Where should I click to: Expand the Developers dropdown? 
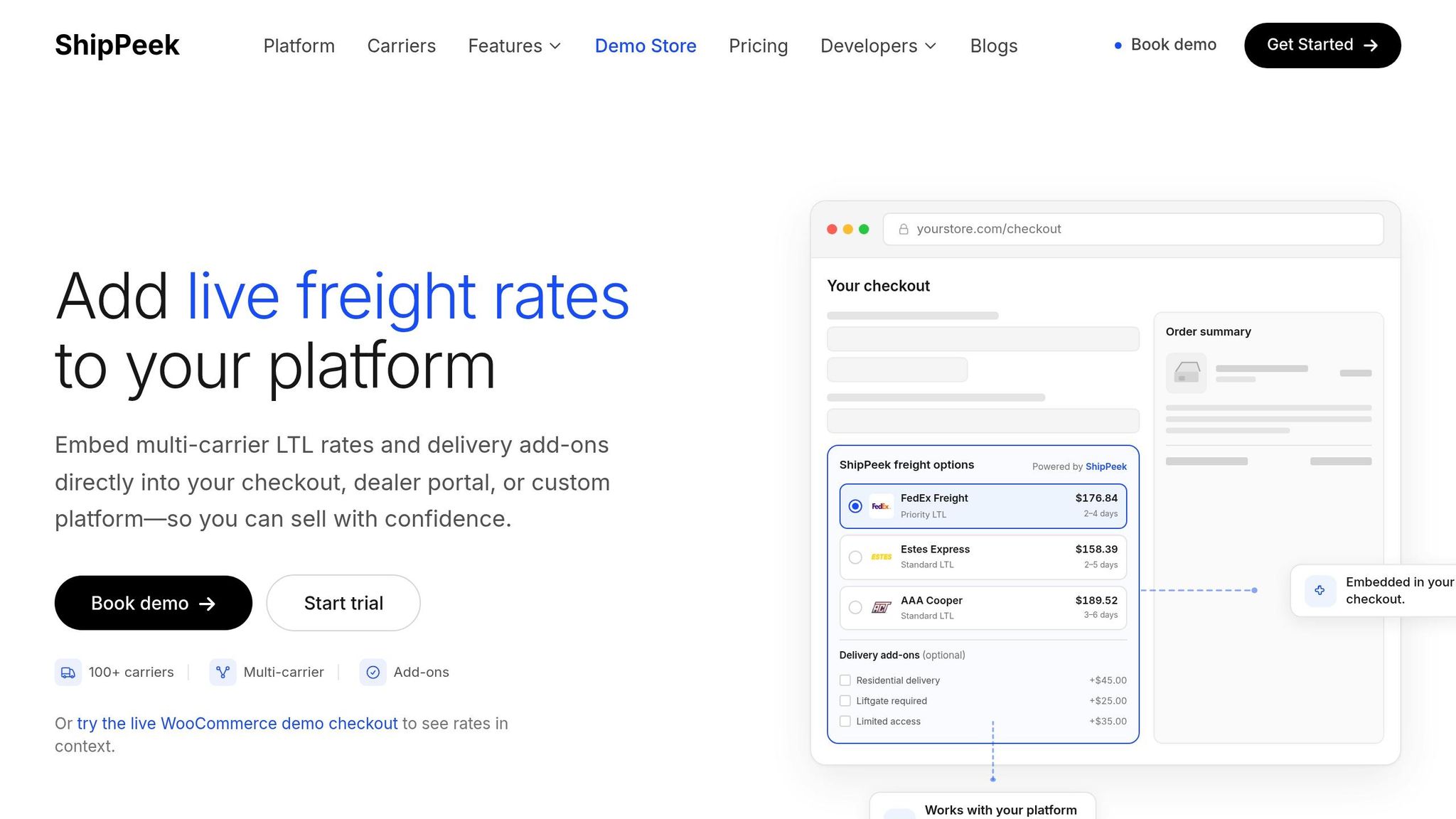coord(879,45)
